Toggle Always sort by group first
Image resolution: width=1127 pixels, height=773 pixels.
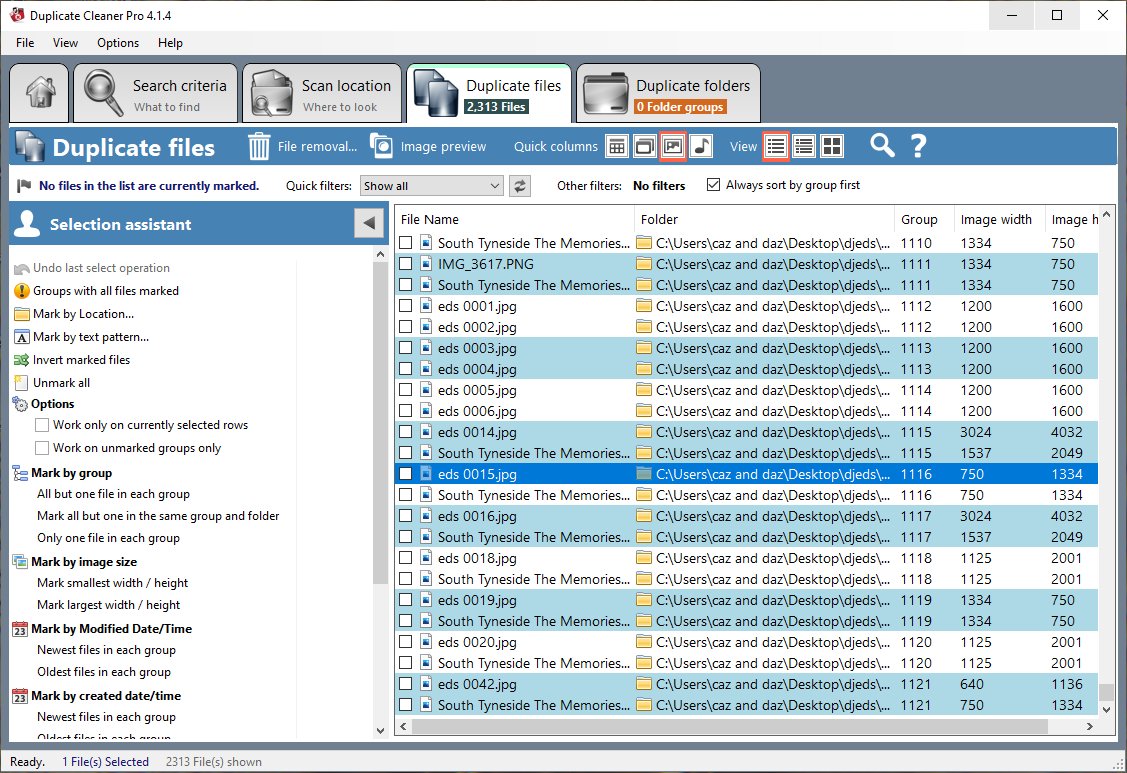point(713,185)
